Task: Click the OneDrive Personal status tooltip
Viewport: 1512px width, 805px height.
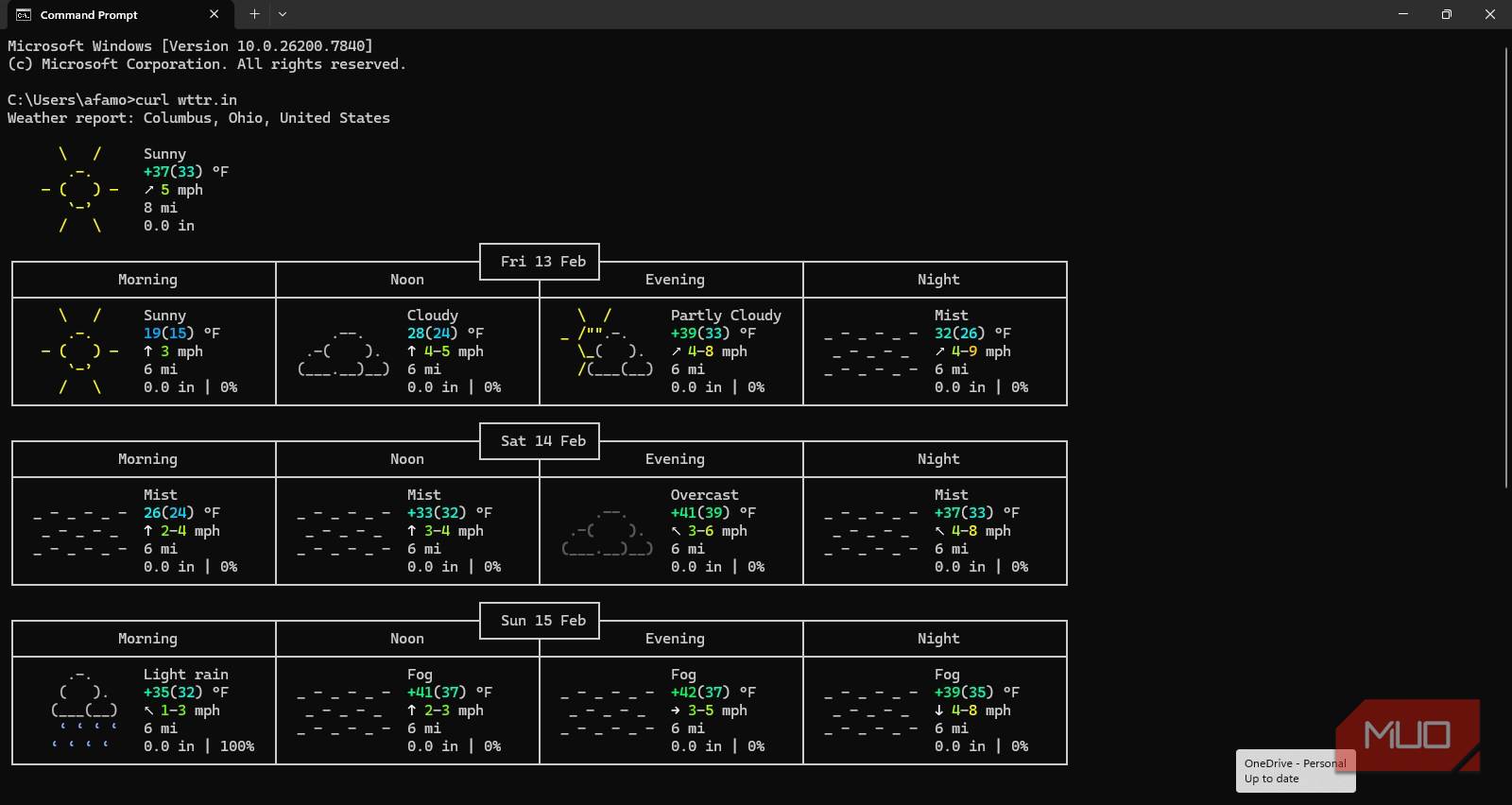Action: point(1295,771)
